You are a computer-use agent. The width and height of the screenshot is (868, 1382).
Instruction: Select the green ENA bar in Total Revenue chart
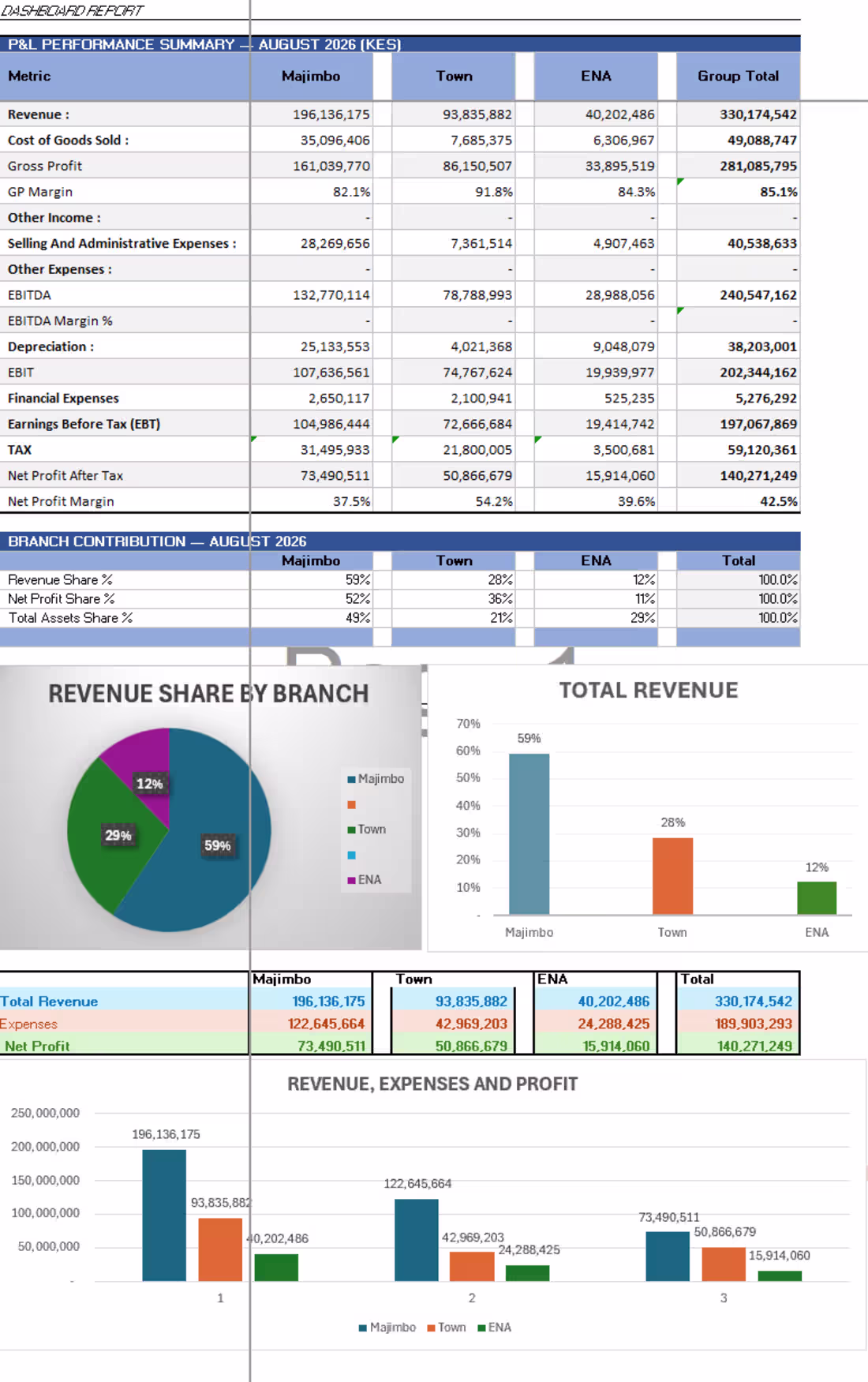click(x=817, y=898)
